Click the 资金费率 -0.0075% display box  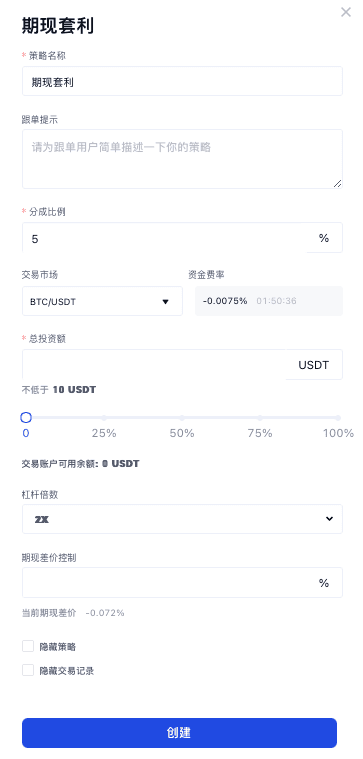pos(269,301)
